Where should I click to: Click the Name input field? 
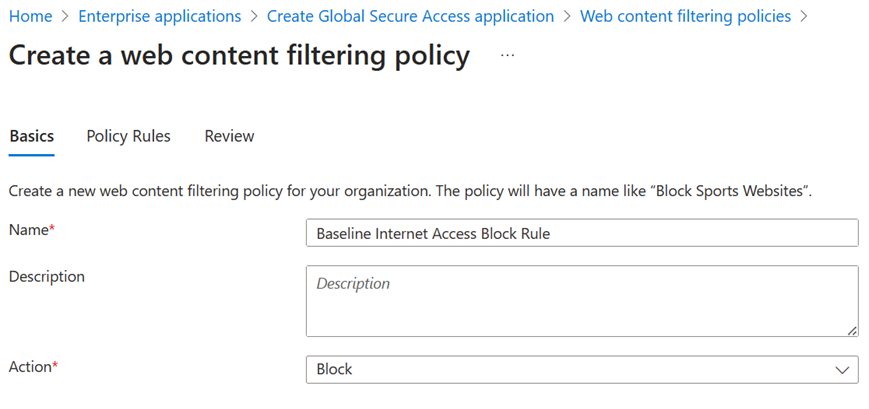(582, 233)
